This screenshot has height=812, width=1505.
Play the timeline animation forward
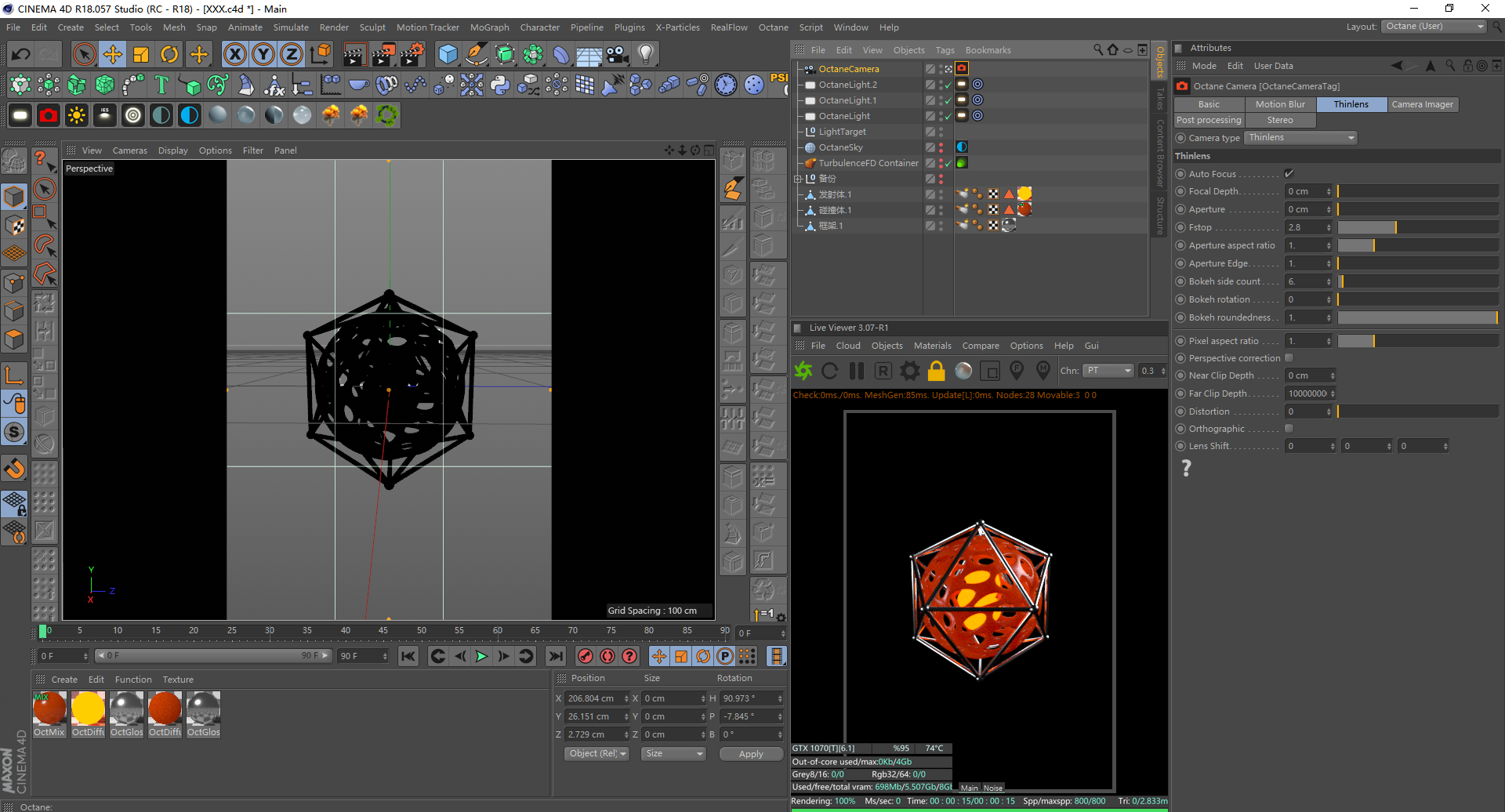pyautogui.click(x=482, y=656)
